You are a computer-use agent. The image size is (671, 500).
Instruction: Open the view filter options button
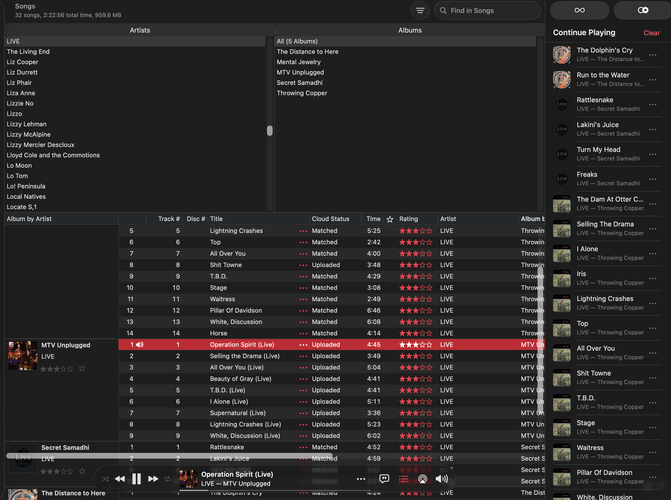pos(420,10)
